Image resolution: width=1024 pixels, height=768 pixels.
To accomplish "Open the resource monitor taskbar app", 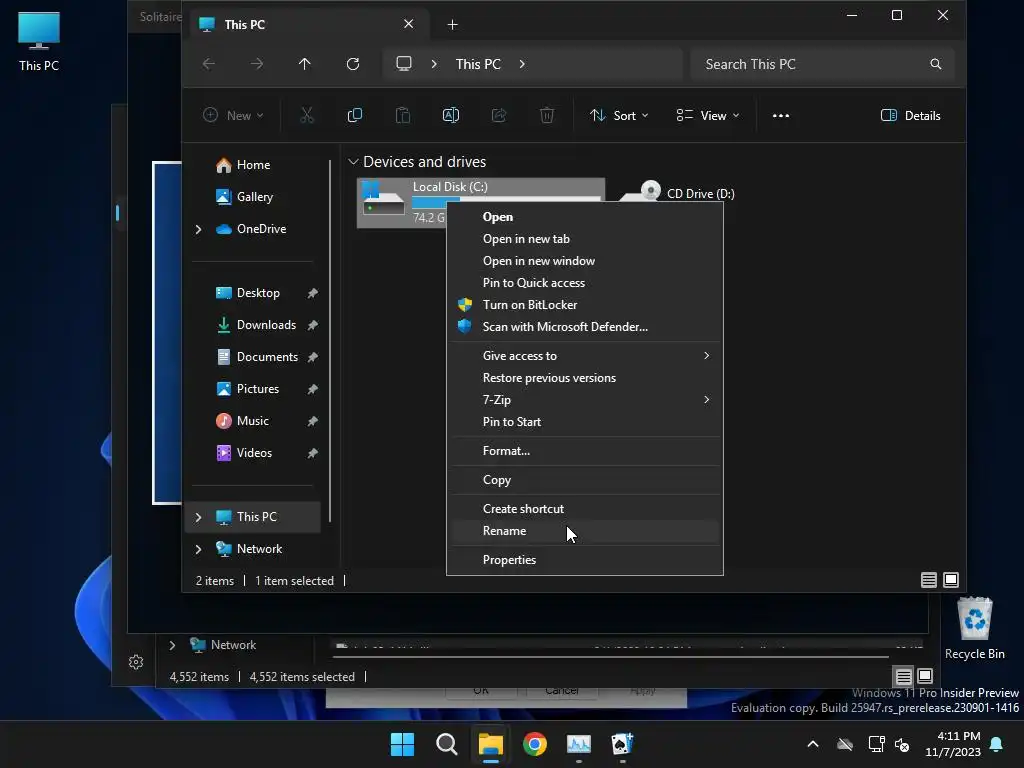I will [579, 744].
